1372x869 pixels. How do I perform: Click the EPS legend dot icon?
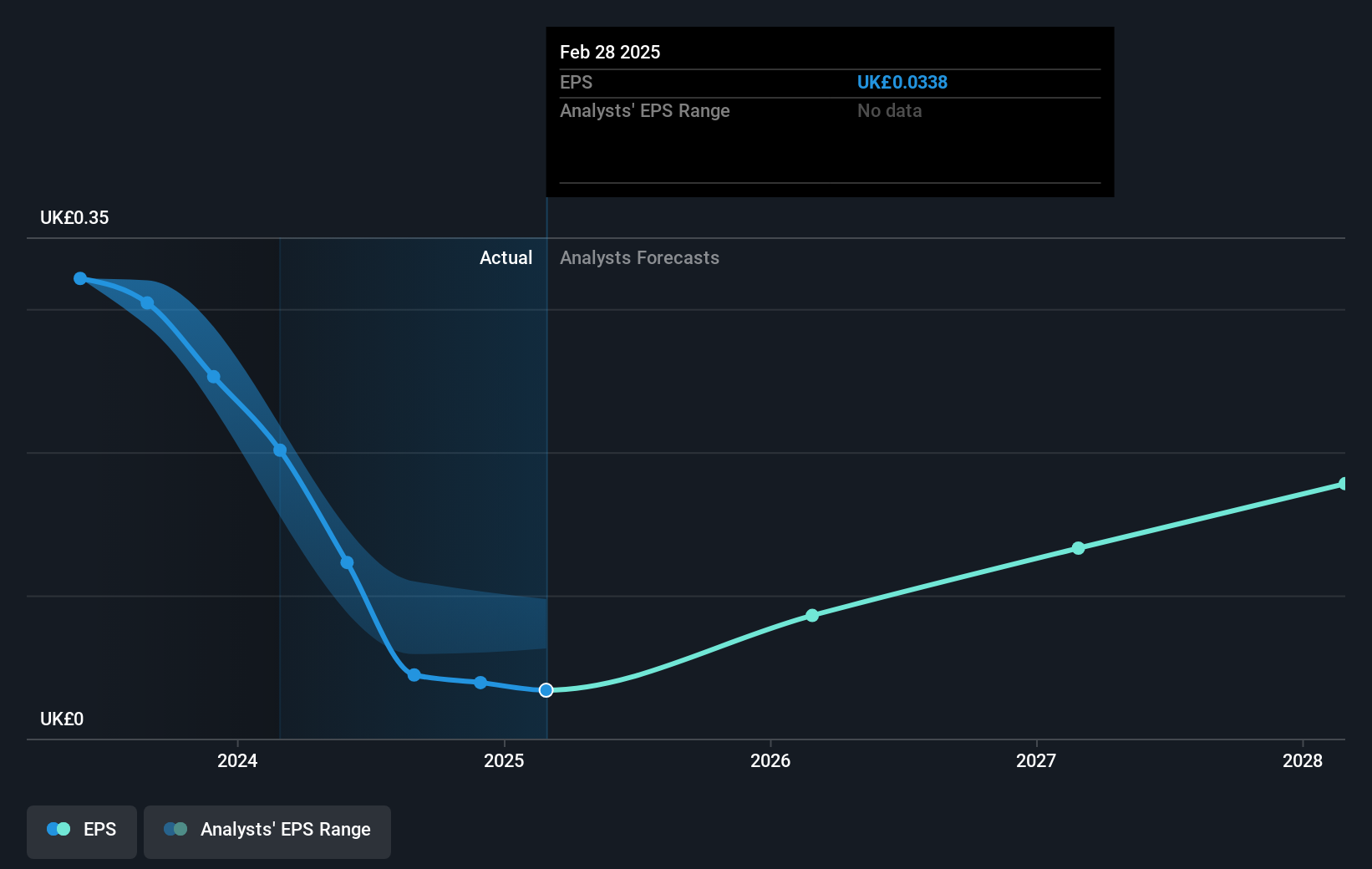pos(57,828)
